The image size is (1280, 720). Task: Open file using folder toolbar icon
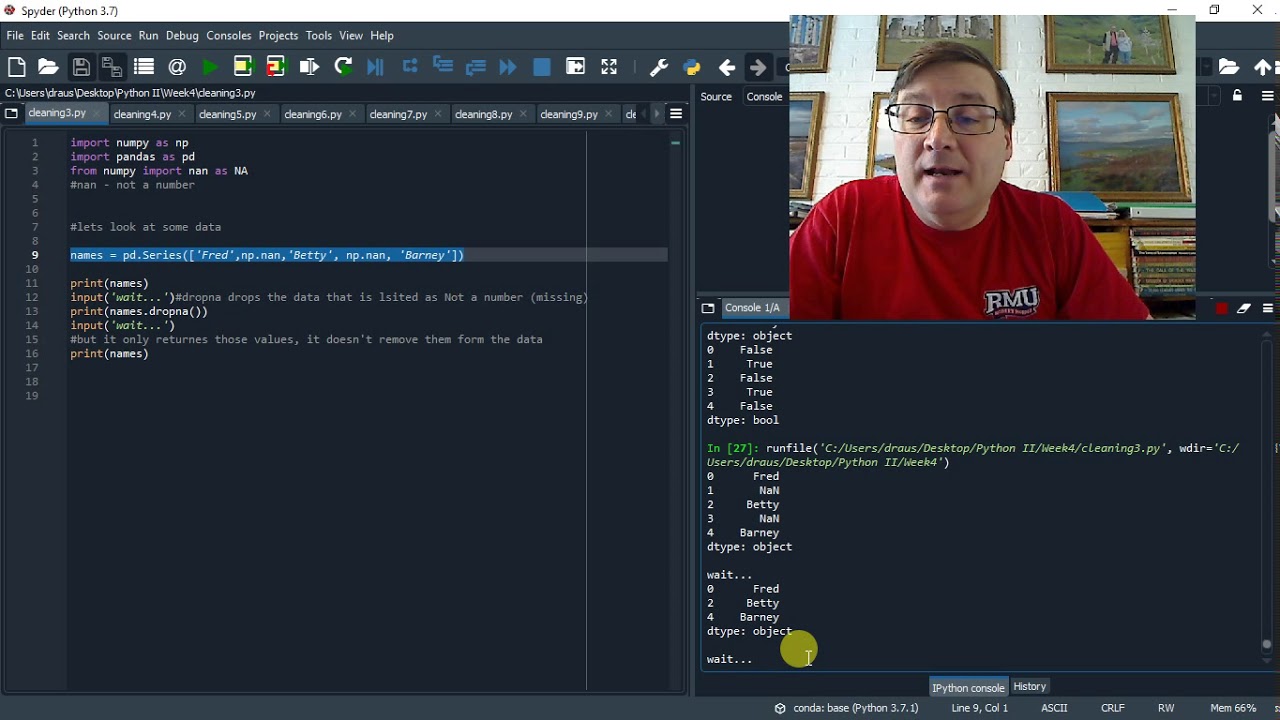tap(48, 67)
